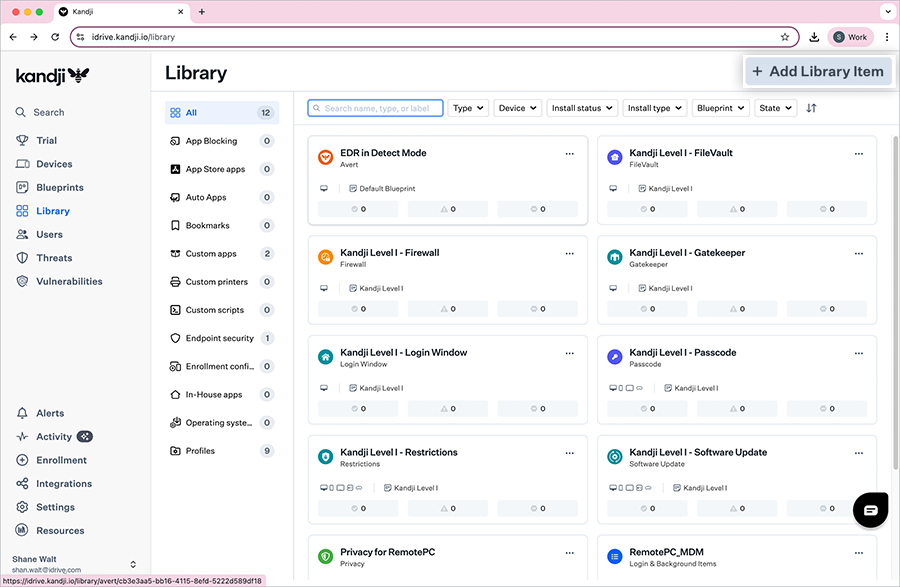Image resolution: width=900 pixels, height=587 pixels.
Task: Click the browser downloads icon
Action: (x=815, y=37)
